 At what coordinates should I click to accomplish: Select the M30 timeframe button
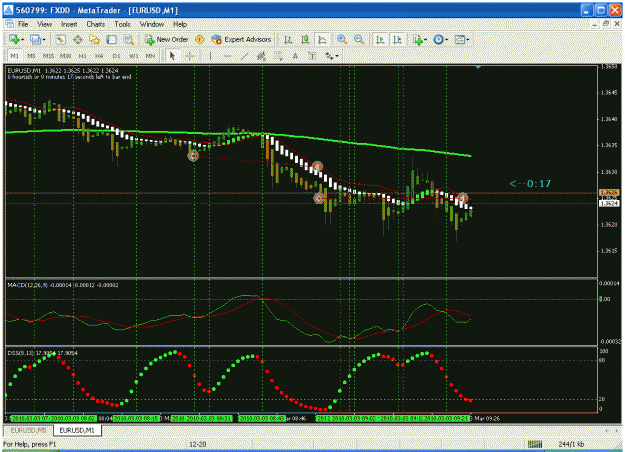pos(65,56)
